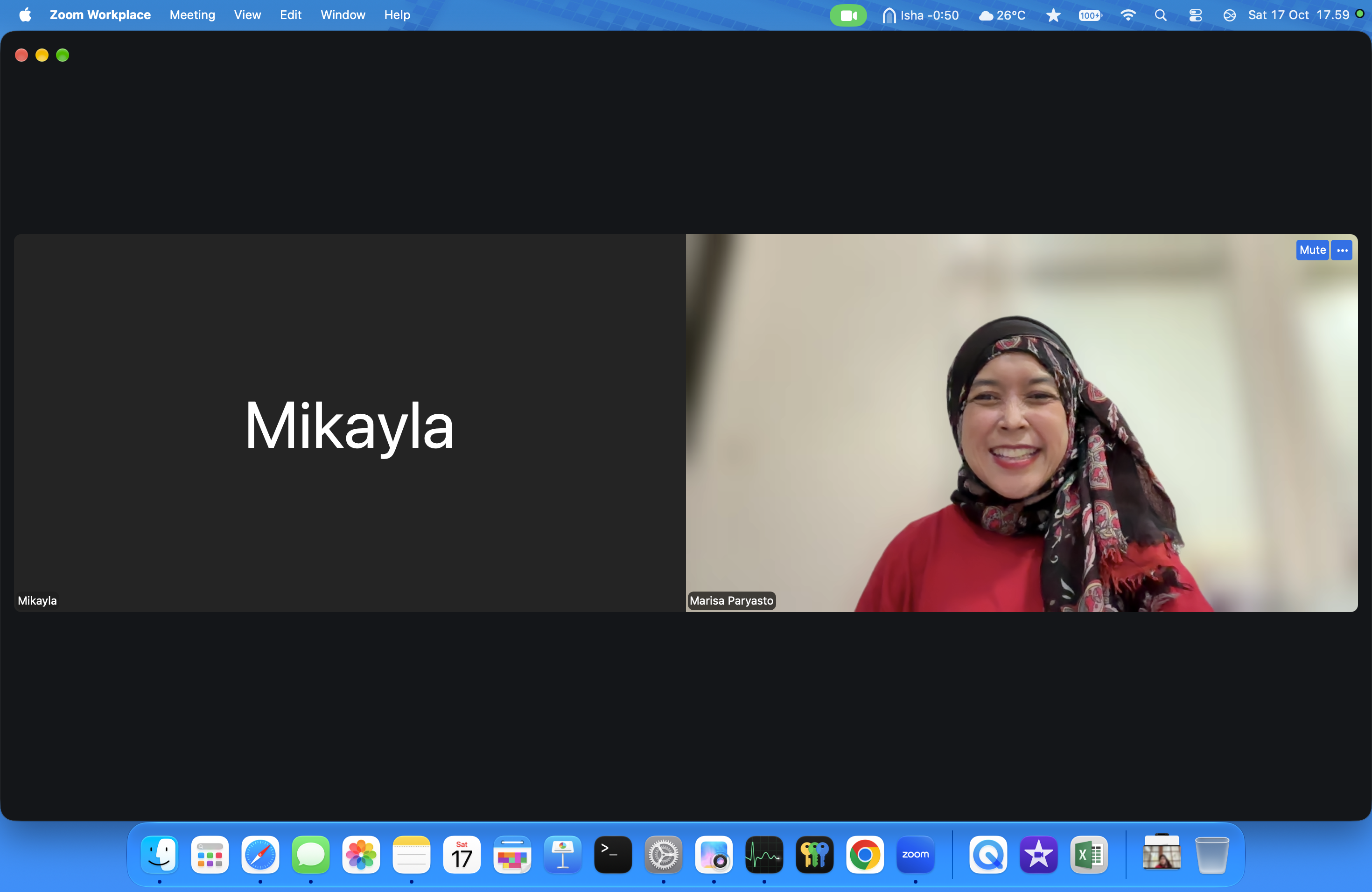Open Control Center
Screen dimensions: 1372x892
1196,15
